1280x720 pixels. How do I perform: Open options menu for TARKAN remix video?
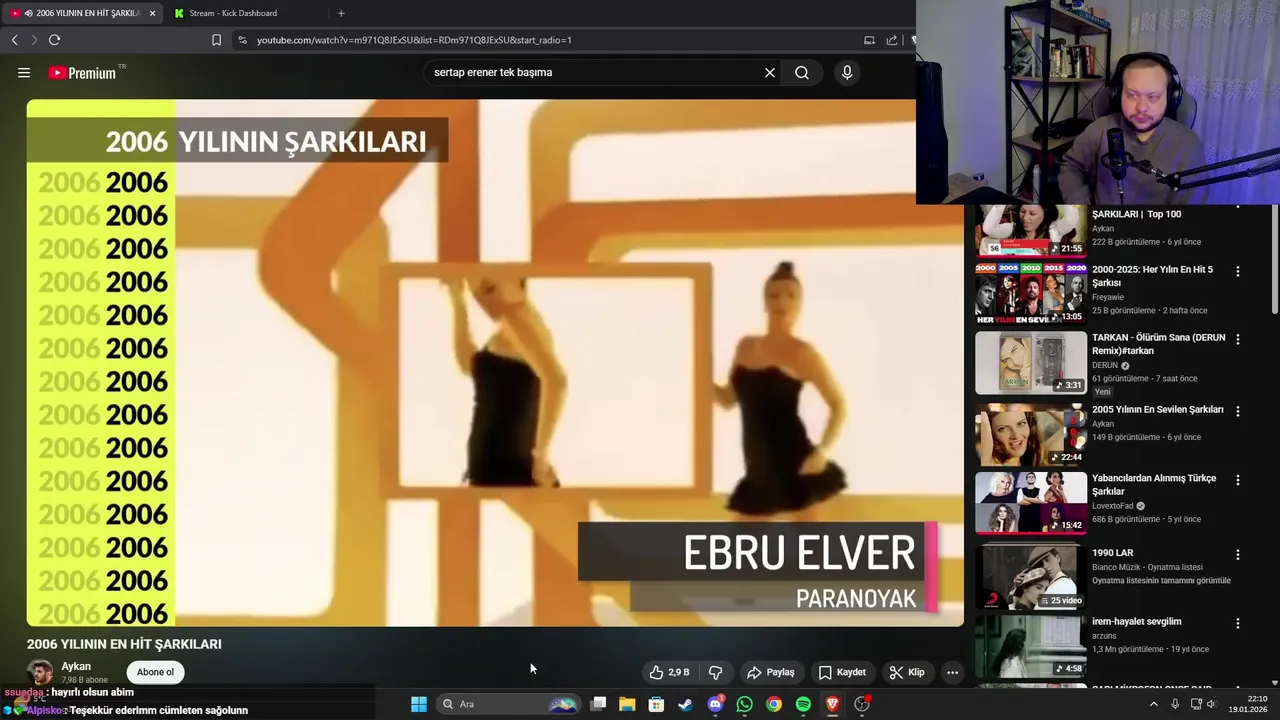pos(1238,339)
